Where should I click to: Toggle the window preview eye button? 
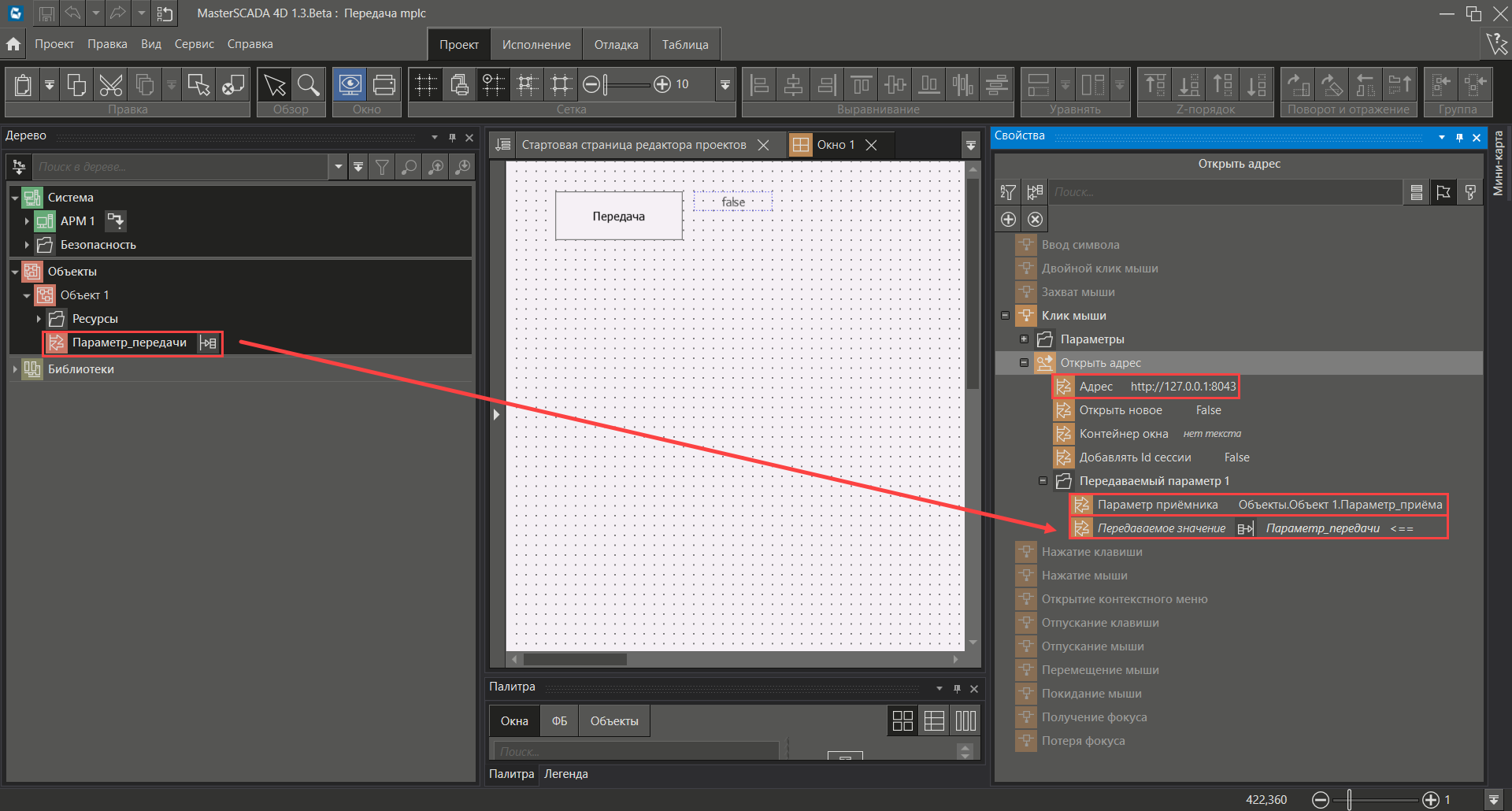tap(350, 85)
